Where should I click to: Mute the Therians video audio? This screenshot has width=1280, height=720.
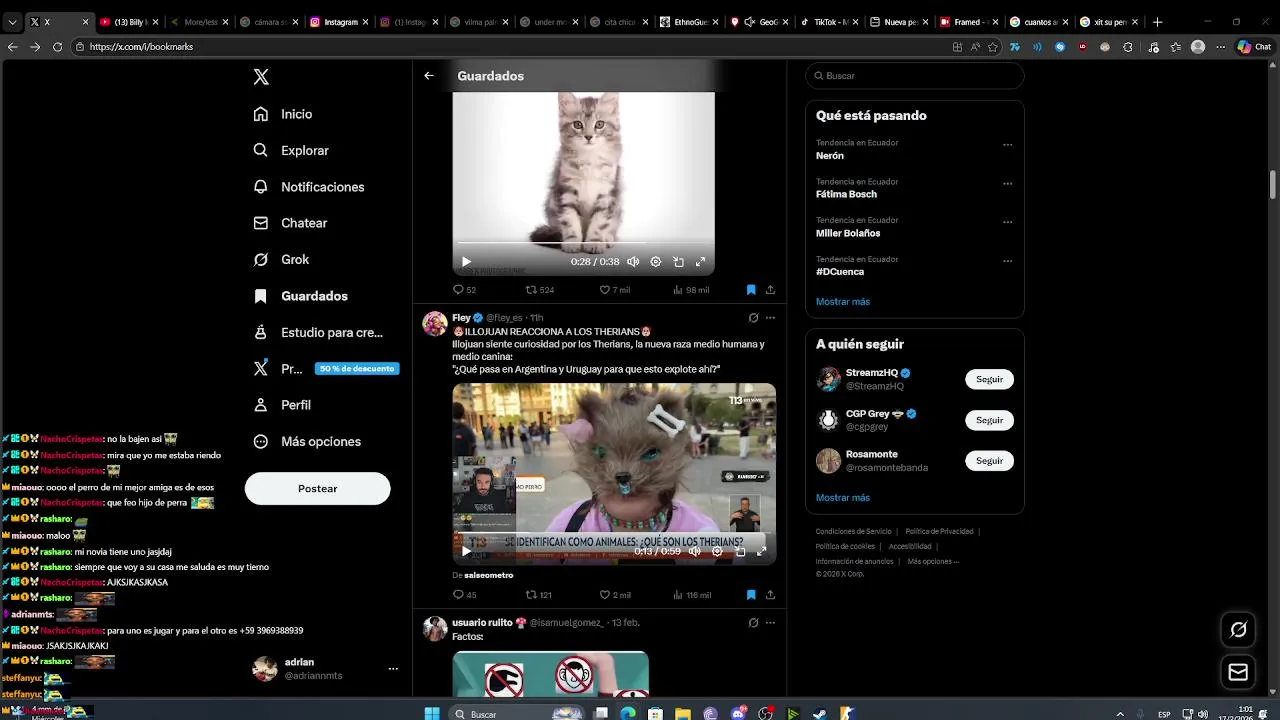point(694,551)
